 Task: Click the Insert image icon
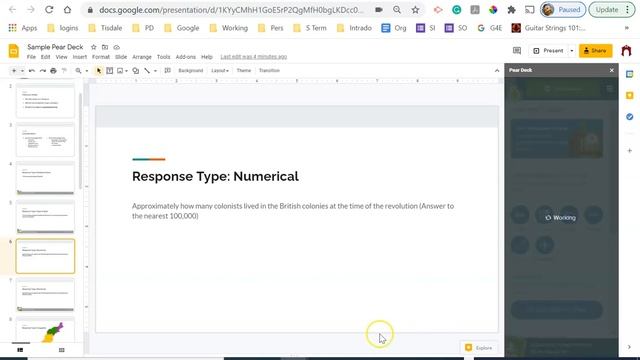click(x=120, y=71)
